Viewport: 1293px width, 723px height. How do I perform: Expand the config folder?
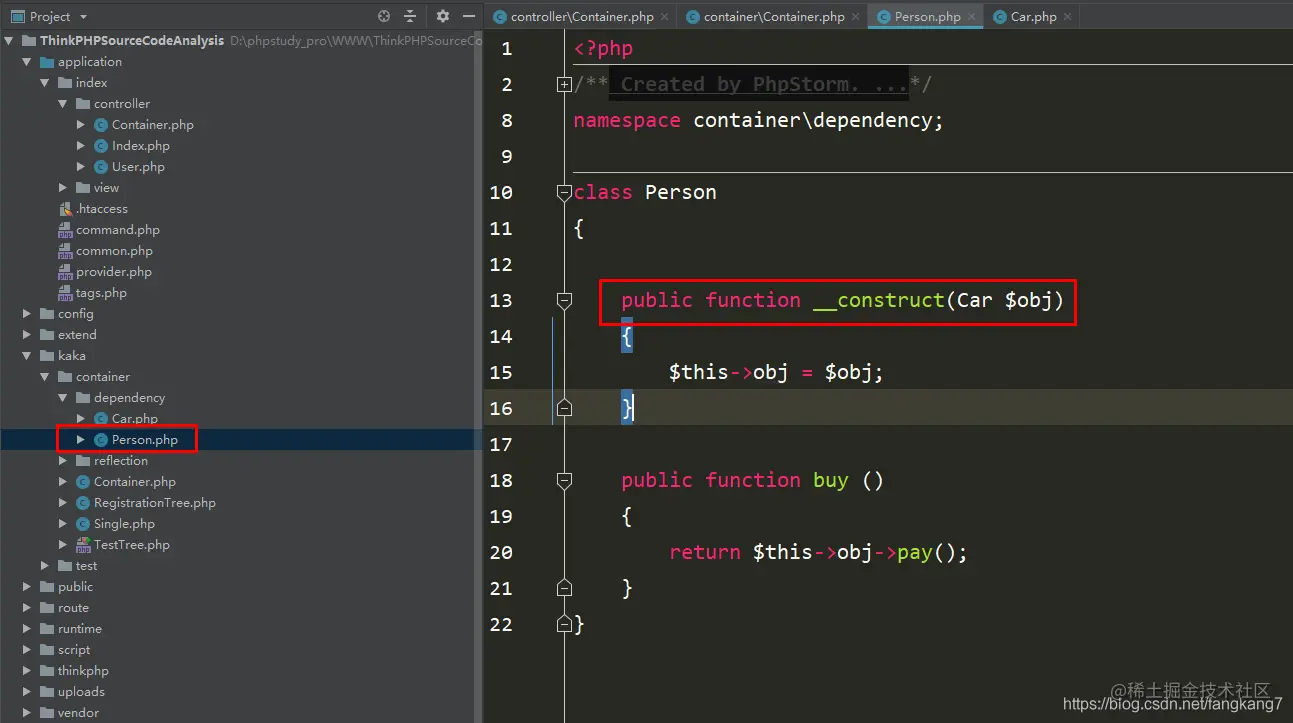click(27, 314)
